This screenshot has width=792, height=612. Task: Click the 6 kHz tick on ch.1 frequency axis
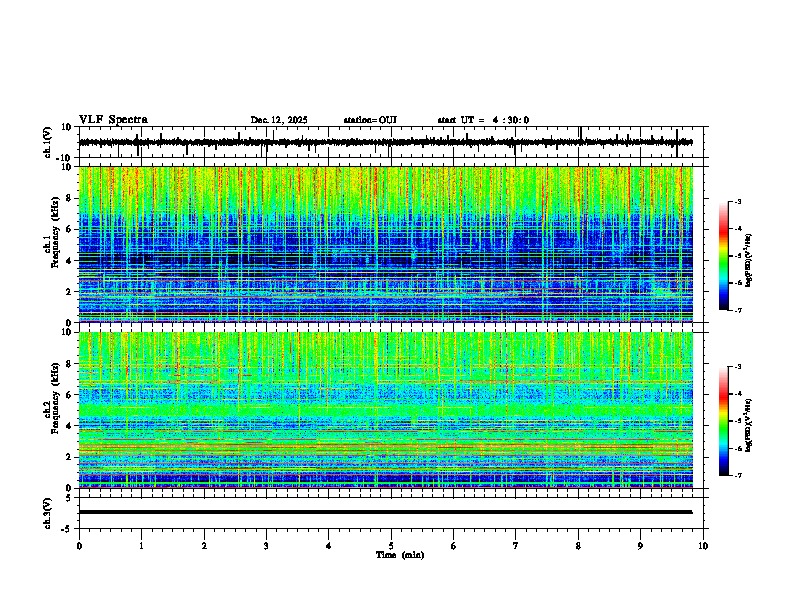point(70,229)
